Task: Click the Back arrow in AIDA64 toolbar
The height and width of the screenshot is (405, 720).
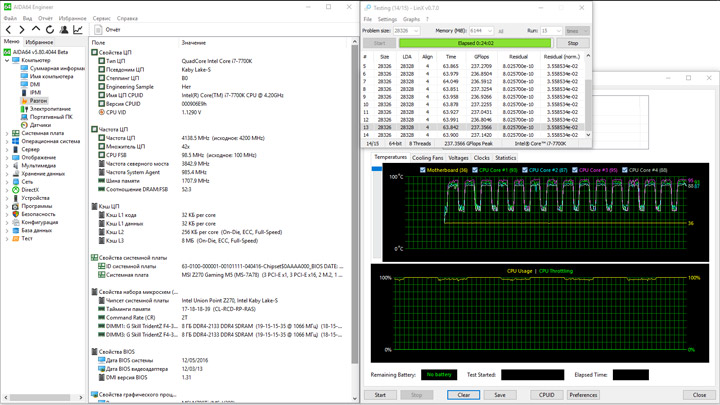Action: point(9,30)
